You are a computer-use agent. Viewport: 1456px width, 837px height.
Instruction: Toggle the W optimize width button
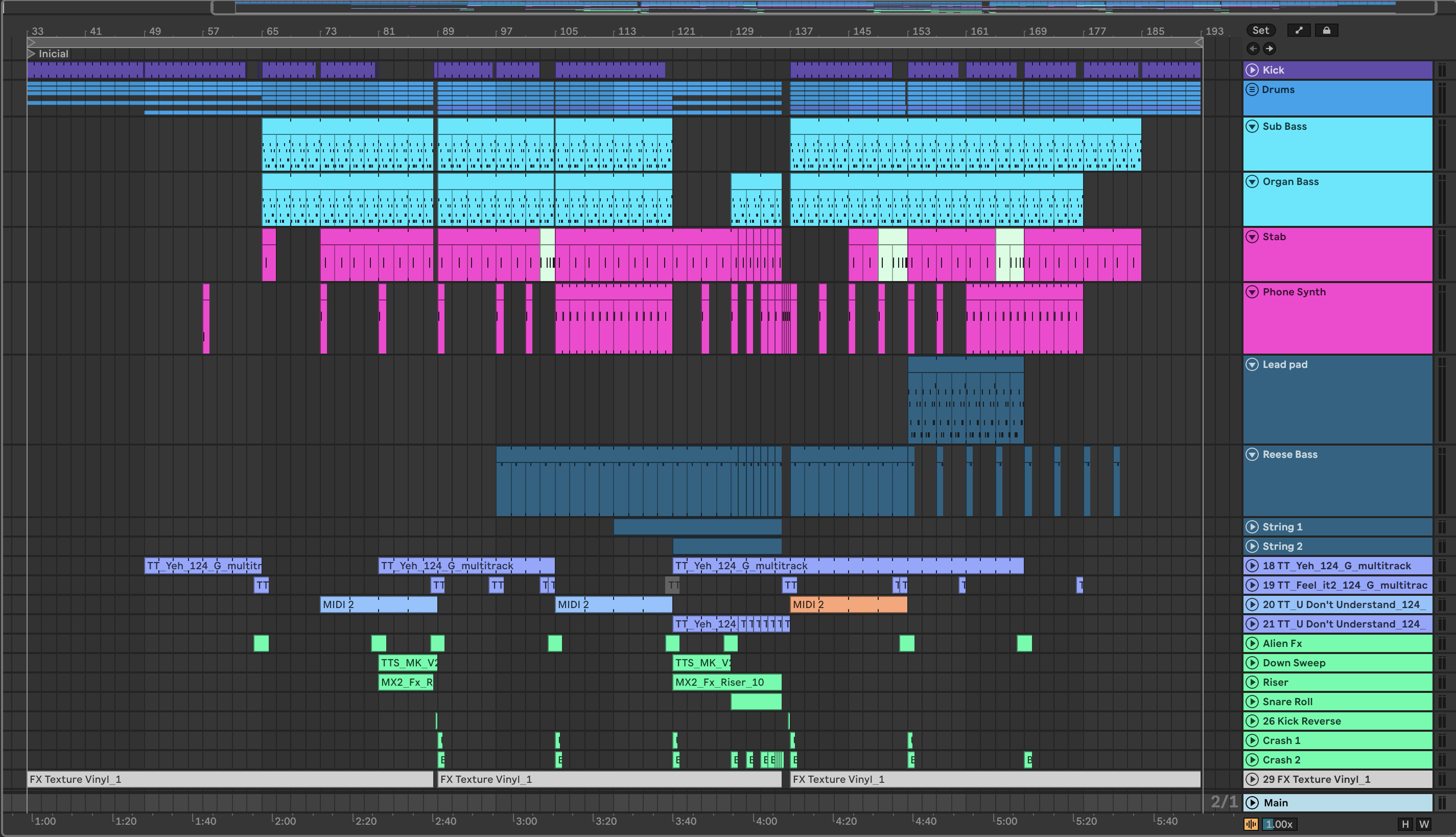pos(1424,824)
